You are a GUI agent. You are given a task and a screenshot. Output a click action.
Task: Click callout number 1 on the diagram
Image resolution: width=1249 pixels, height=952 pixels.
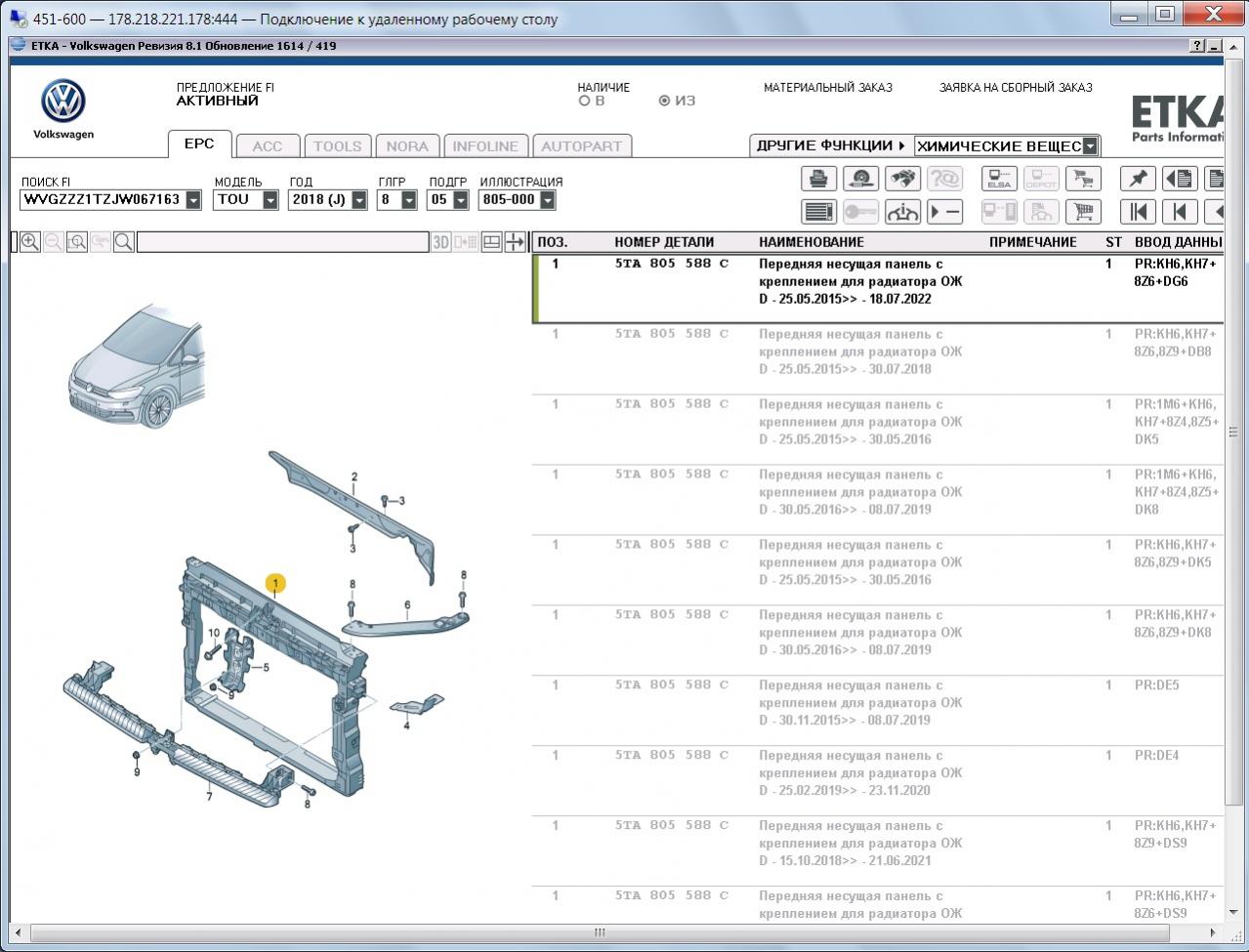[x=276, y=584]
